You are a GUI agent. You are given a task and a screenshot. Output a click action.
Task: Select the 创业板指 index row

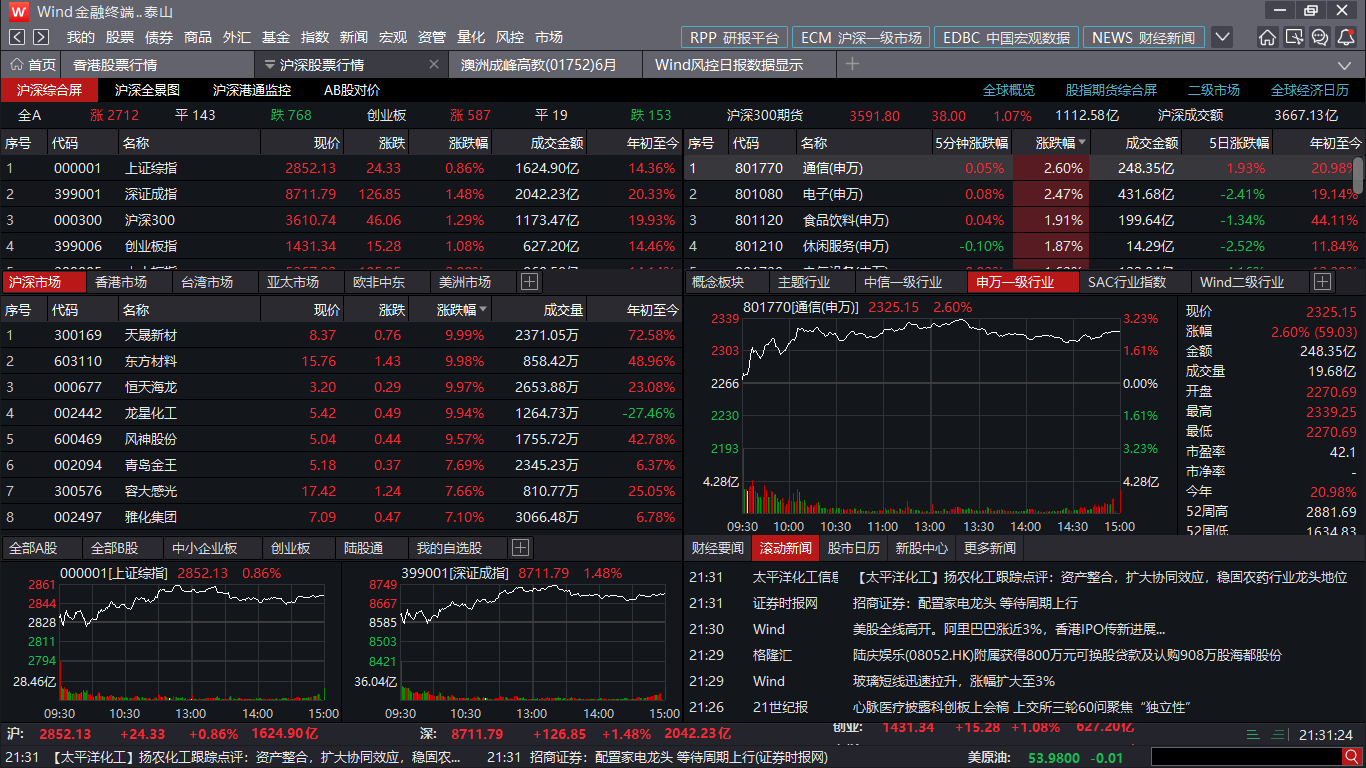pos(341,245)
